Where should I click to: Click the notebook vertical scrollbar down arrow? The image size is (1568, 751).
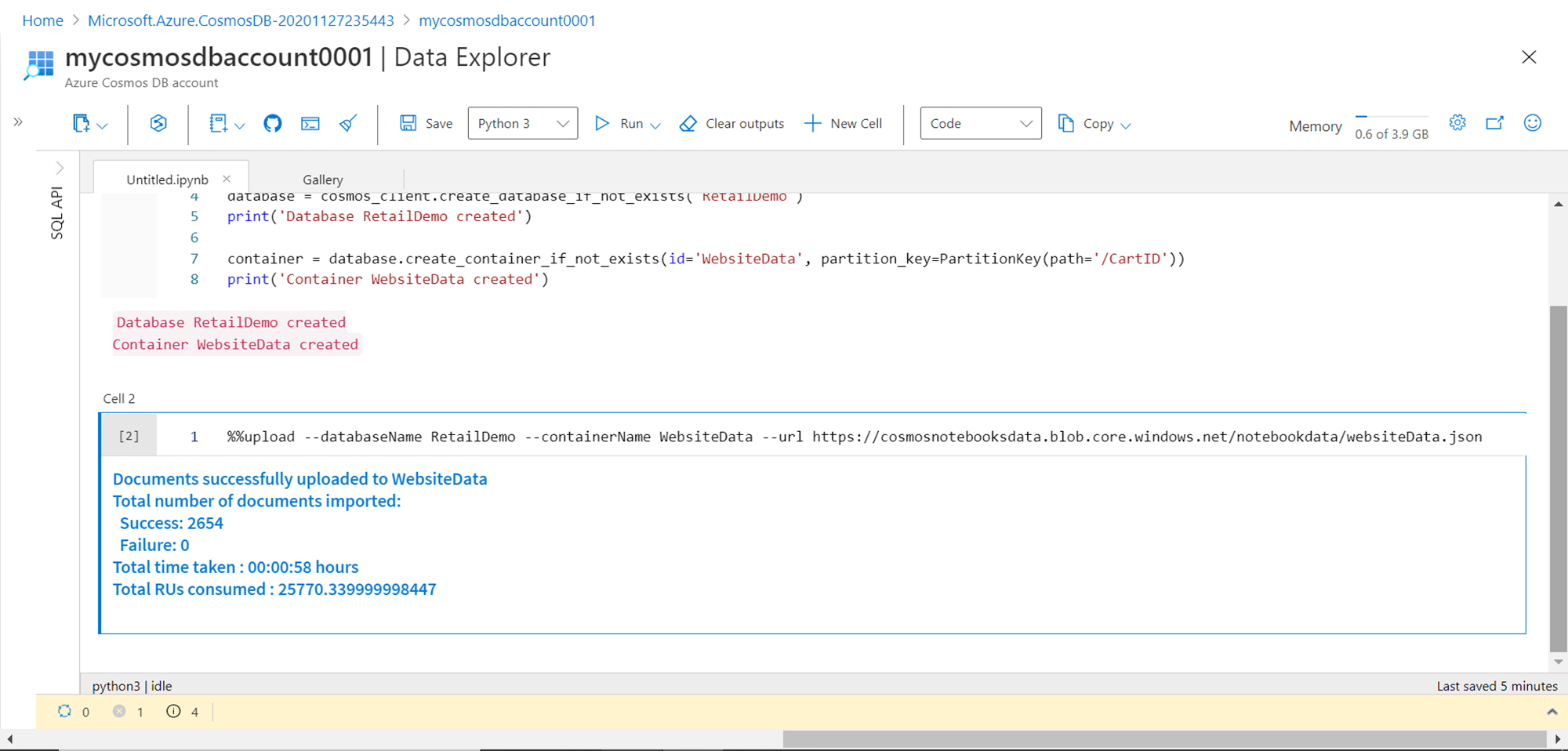[1558, 662]
